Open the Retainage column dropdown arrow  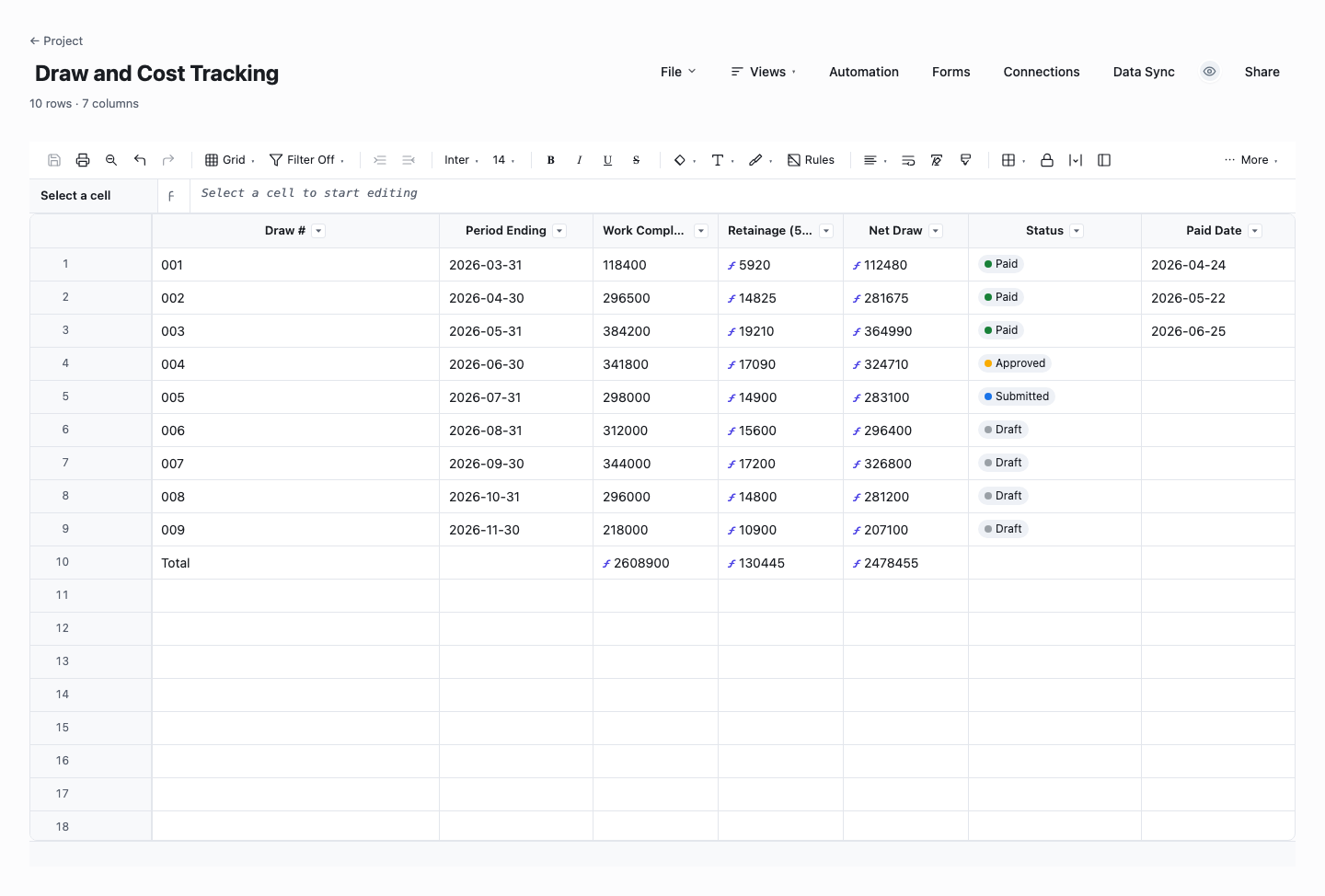coord(826,231)
